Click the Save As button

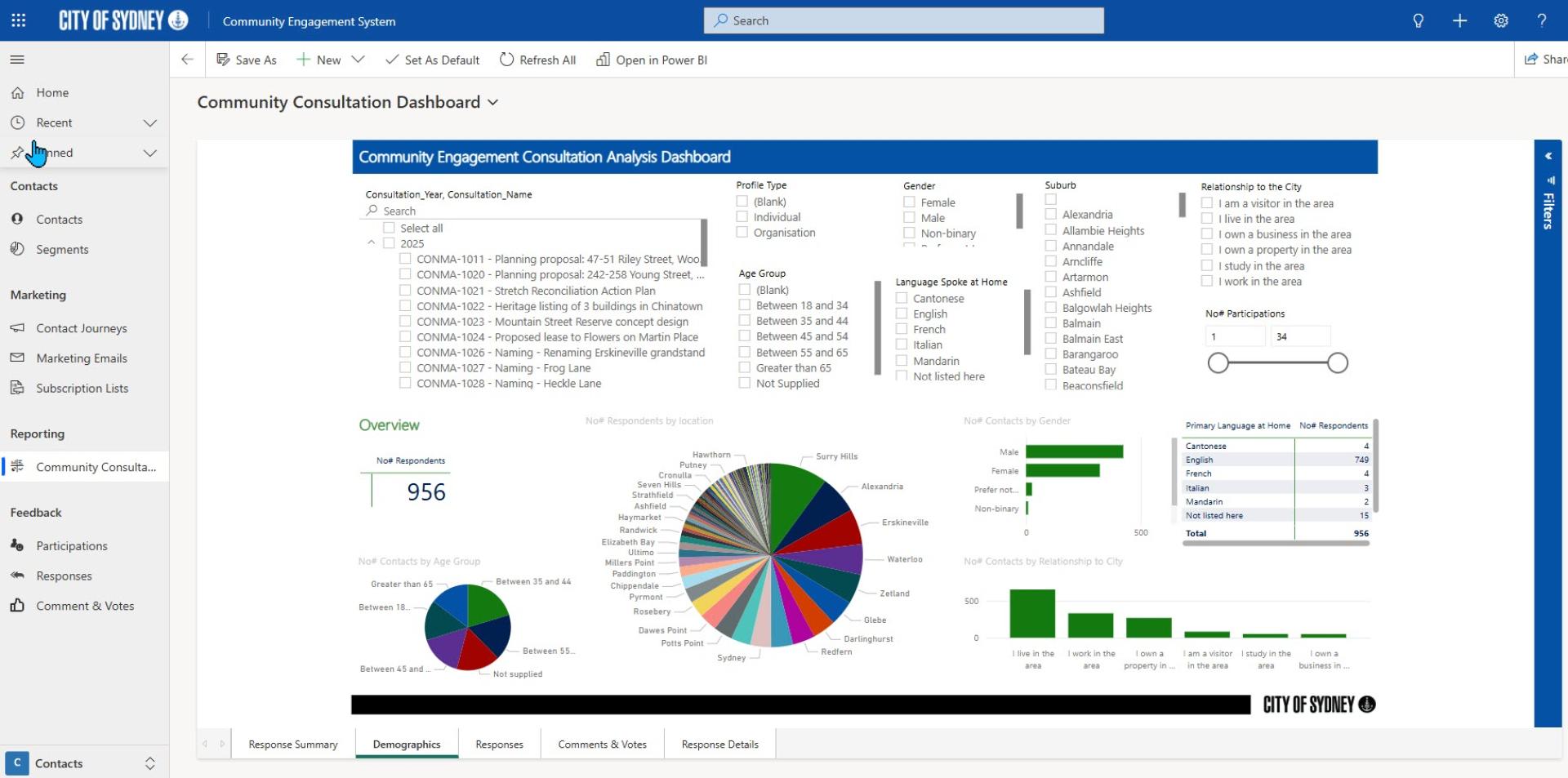pos(246,60)
